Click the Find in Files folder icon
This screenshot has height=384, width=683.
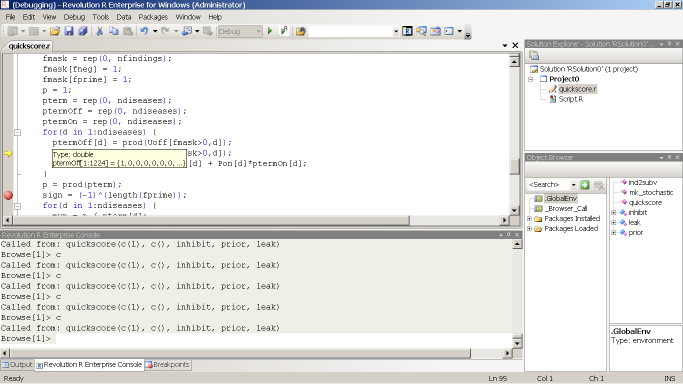point(301,31)
